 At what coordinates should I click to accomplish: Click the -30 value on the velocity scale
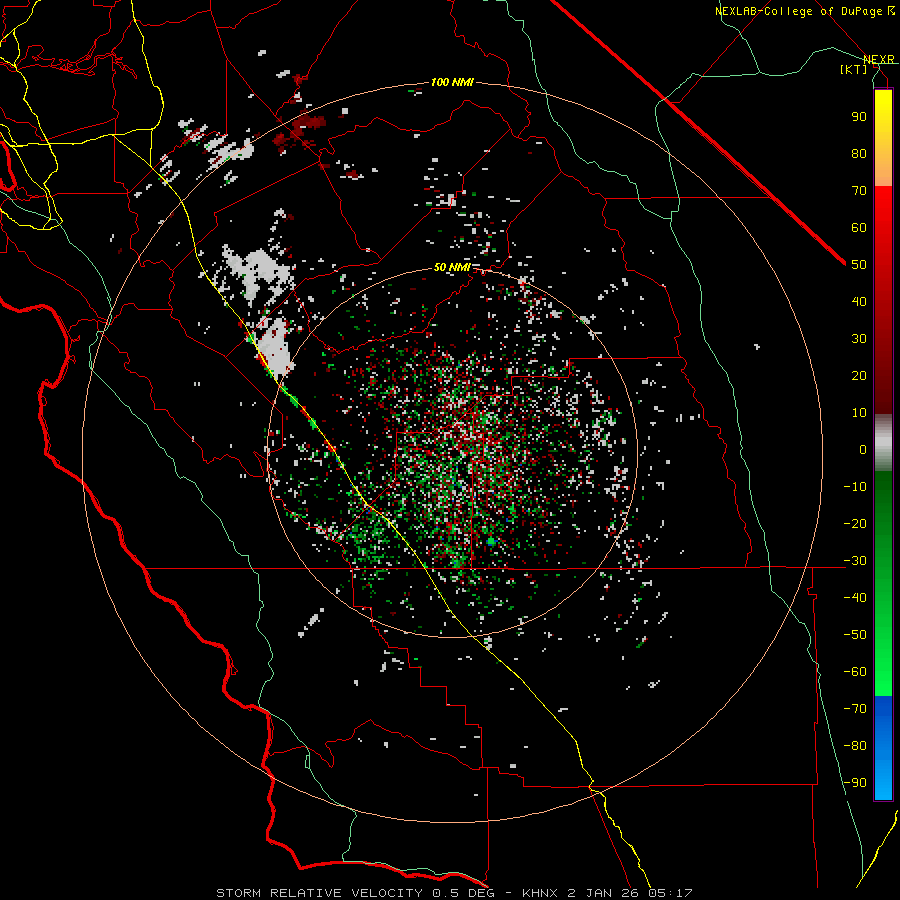855,561
